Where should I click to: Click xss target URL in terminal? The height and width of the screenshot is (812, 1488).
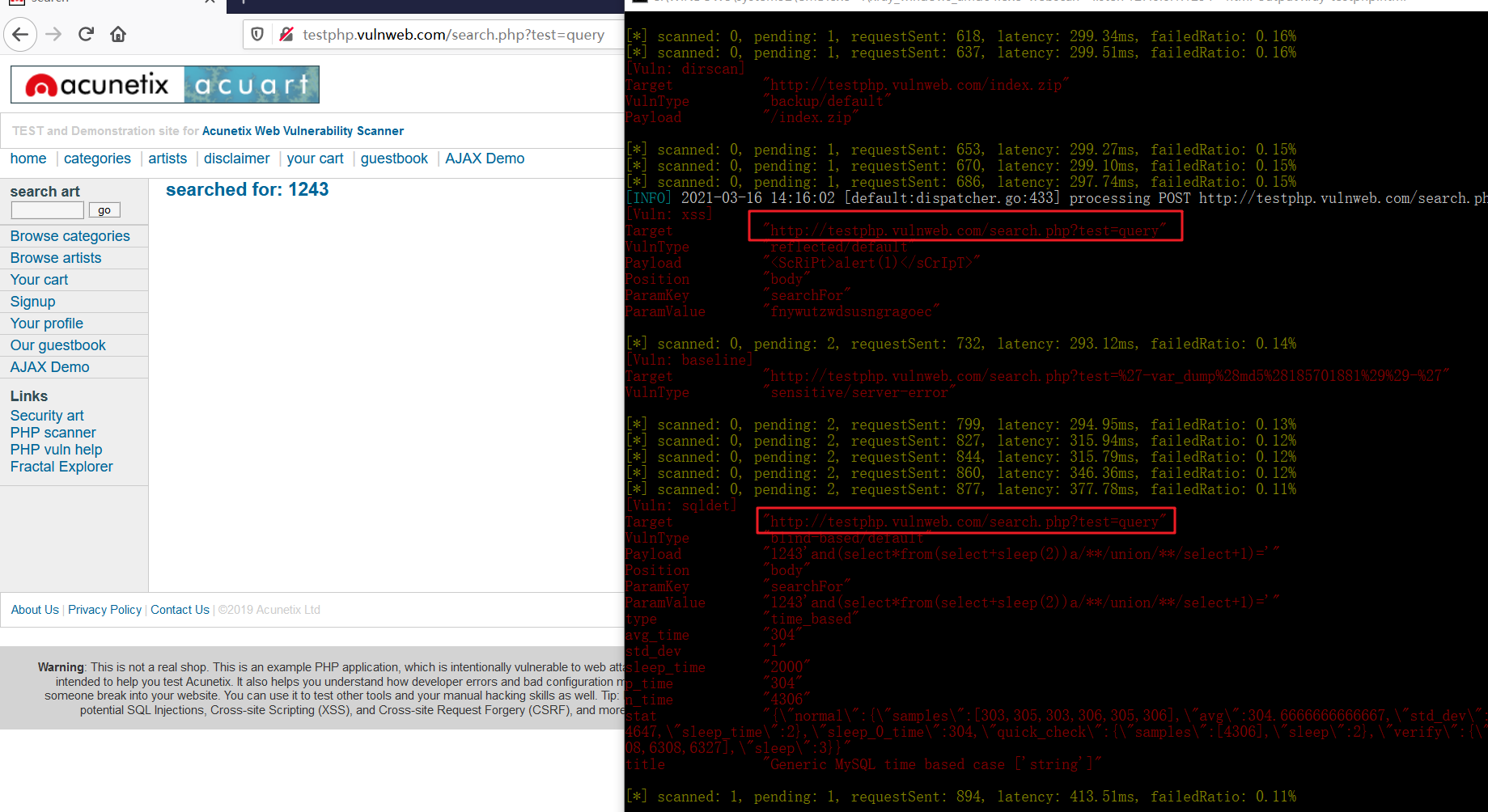click(x=964, y=230)
